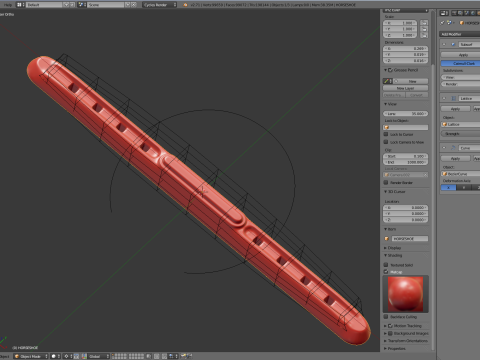Adjust the Clip Start value slider
480x360 pixels.
(x=405, y=156)
